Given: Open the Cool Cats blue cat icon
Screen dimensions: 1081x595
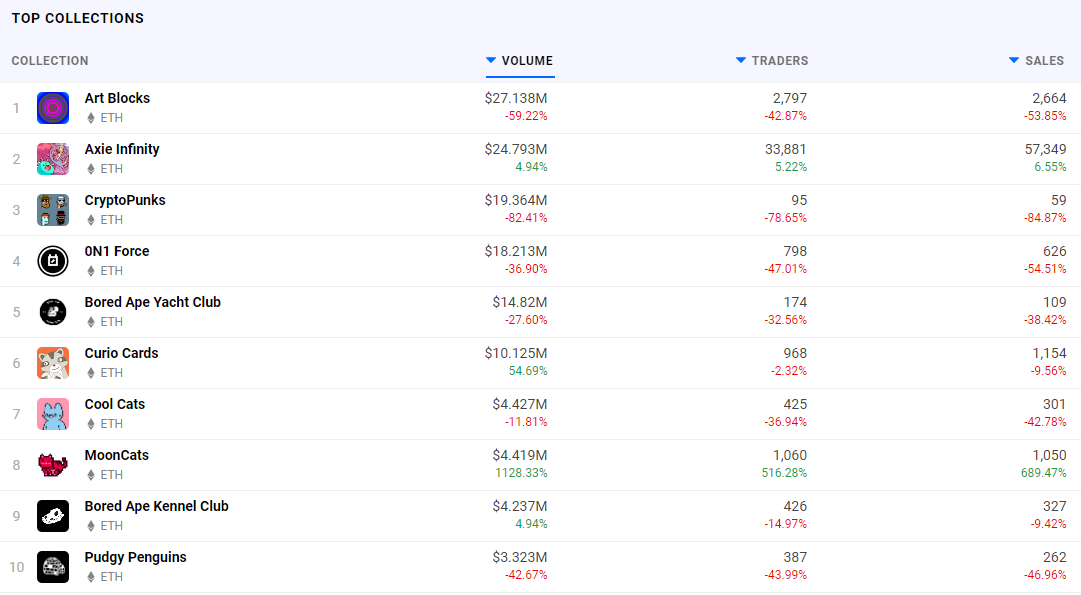Looking at the screenshot, I should pos(53,414).
